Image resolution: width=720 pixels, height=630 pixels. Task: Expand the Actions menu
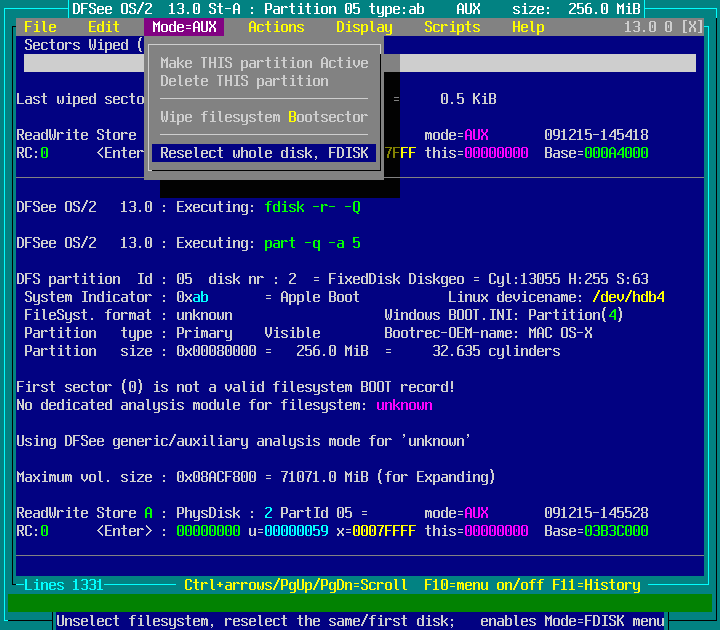point(276,27)
